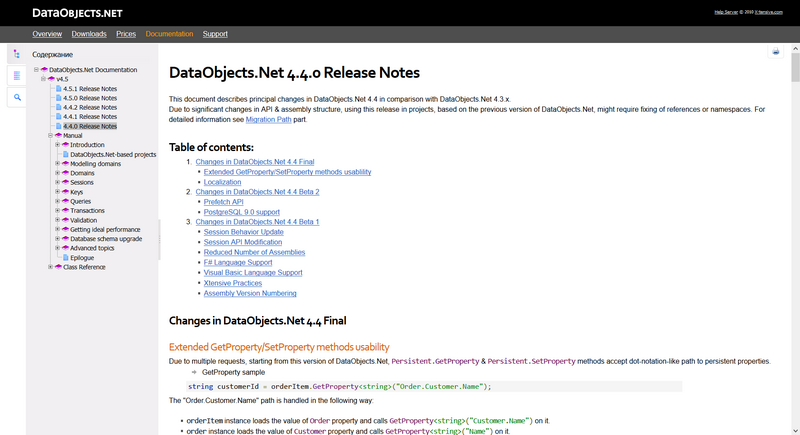The height and width of the screenshot is (435, 800).
Task: Click the GetProperty sample arrow bullet
Action: [194, 372]
